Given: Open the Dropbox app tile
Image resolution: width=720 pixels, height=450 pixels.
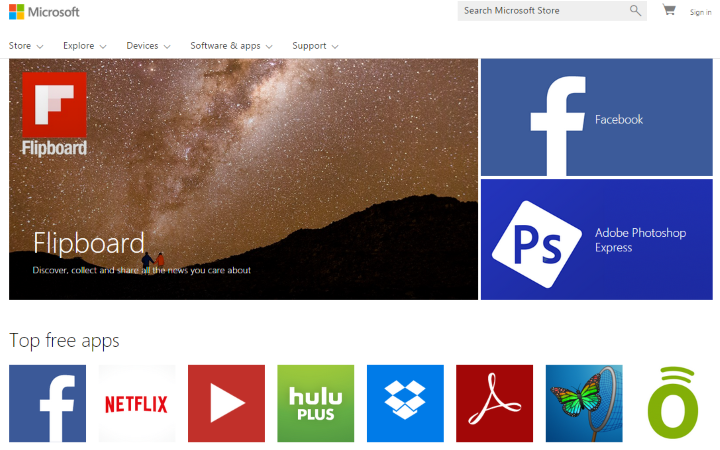Looking at the screenshot, I should click(405, 403).
